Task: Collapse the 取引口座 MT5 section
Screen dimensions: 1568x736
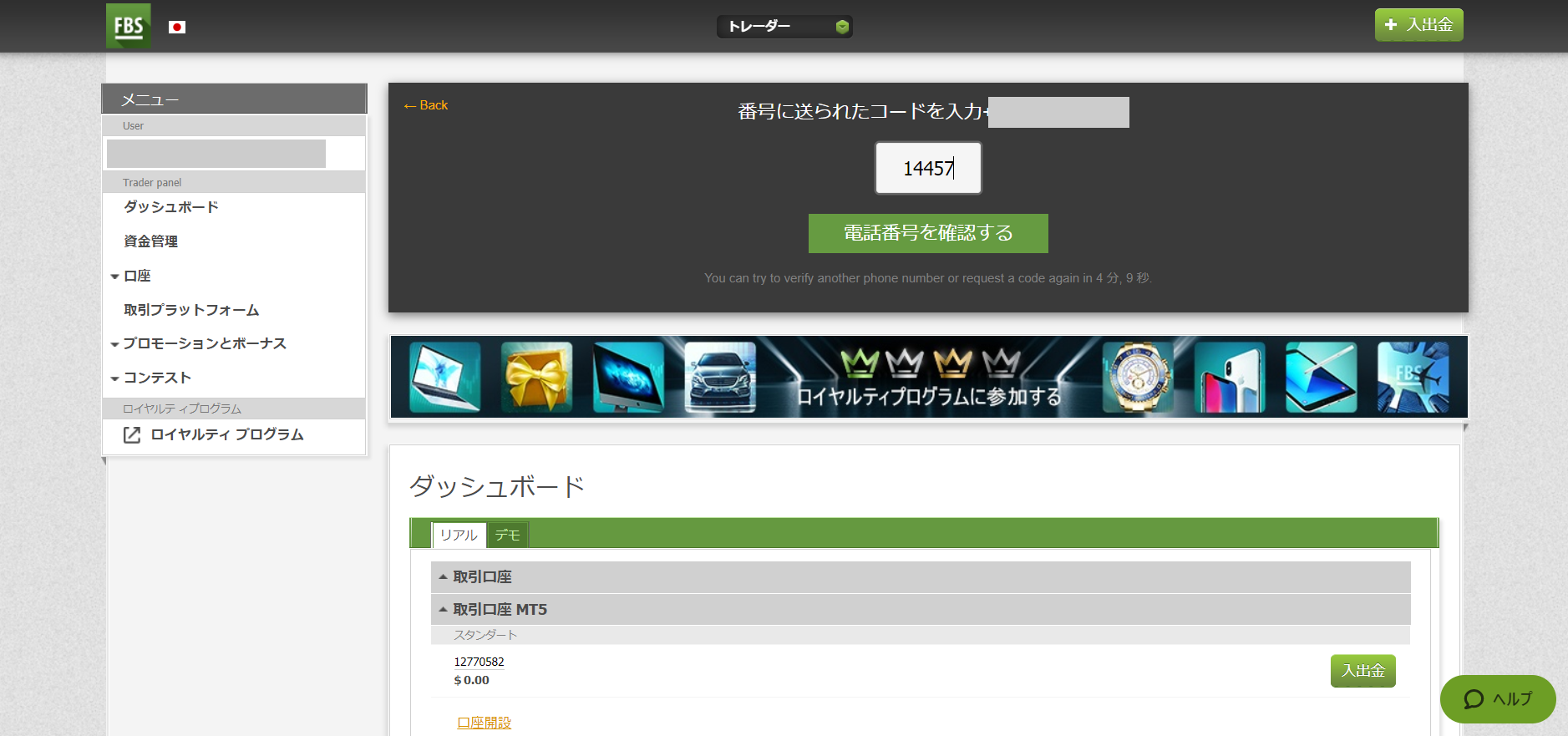Action: click(x=500, y=610)
